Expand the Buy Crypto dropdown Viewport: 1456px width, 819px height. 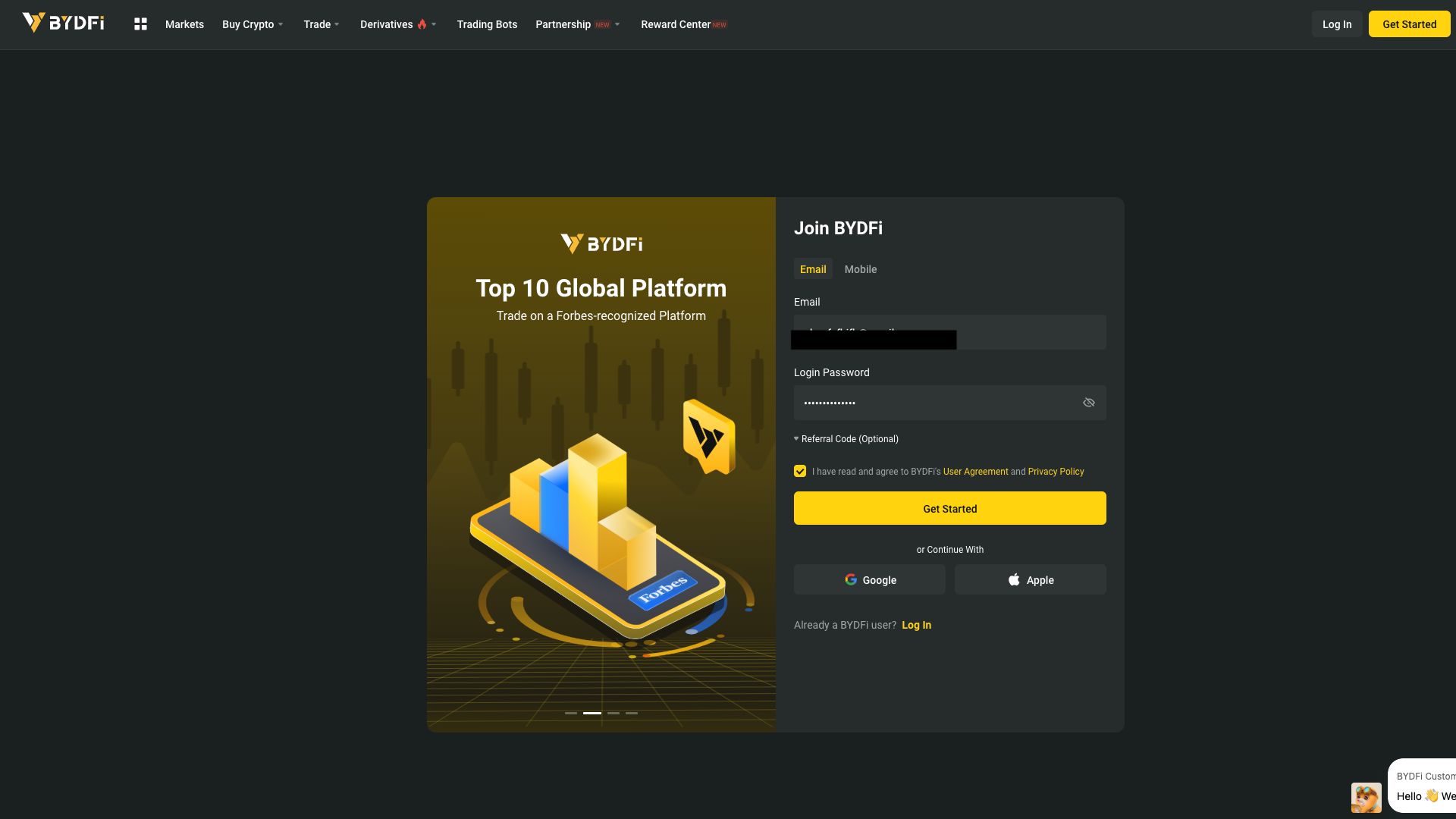point(253,24)
